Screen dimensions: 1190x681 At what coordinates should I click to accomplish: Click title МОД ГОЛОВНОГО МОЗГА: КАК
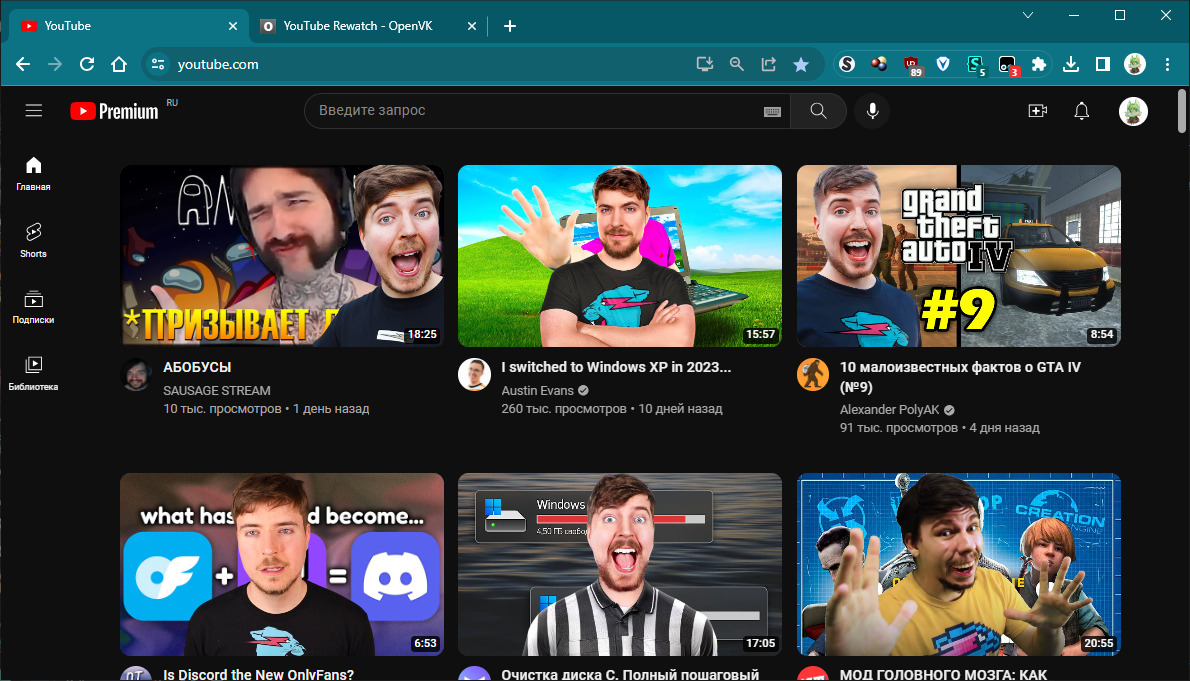point(943,674)
